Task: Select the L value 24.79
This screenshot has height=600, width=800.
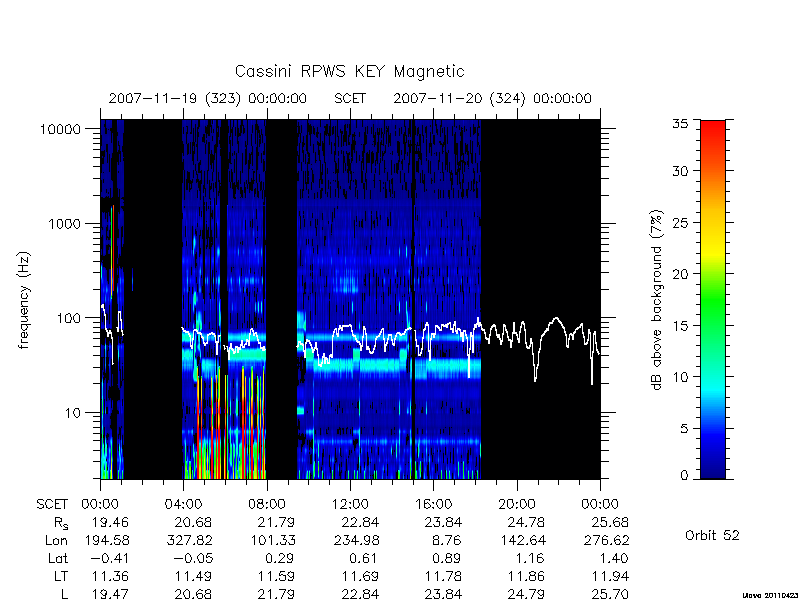Action: pyautogui.click(x=526, y=593)
